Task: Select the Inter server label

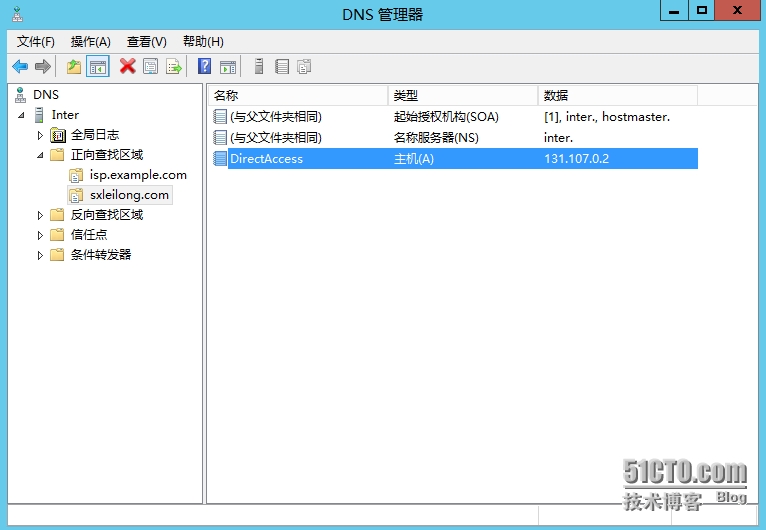Action: pos(65,115)
